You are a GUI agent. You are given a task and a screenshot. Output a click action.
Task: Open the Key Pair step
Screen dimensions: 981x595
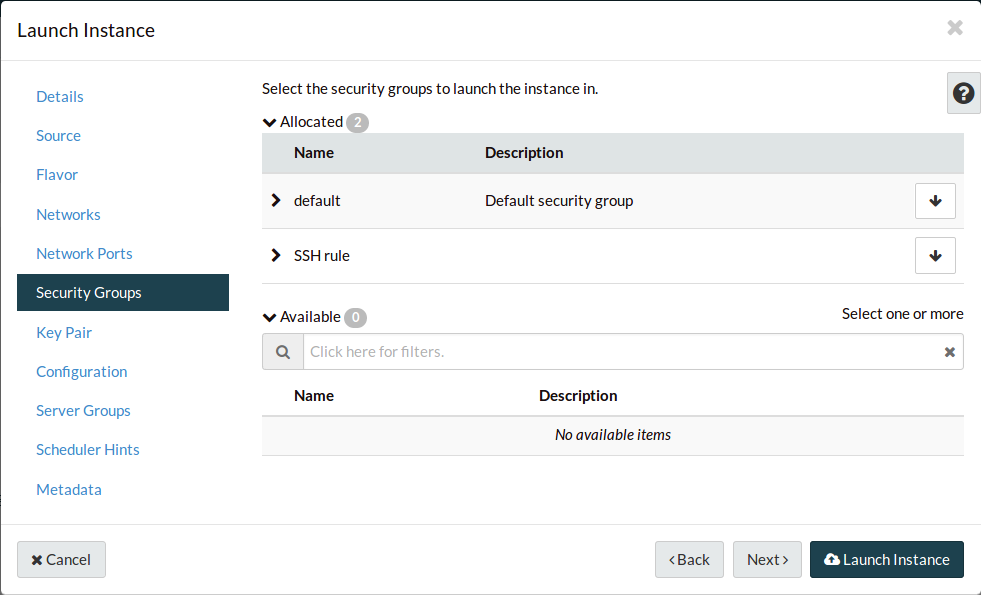click(64, 333)
